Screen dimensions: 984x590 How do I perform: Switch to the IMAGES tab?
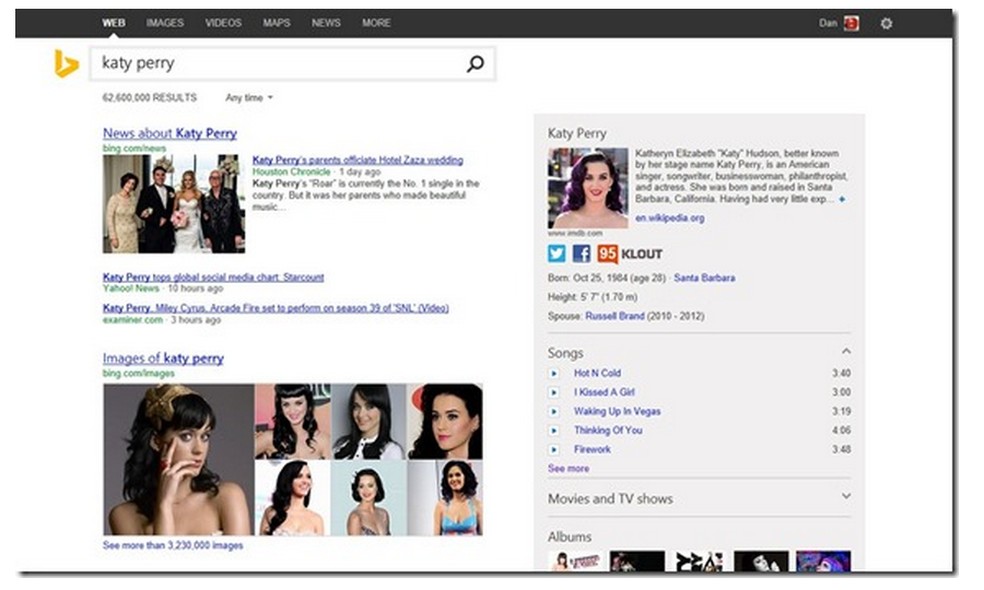165,22
